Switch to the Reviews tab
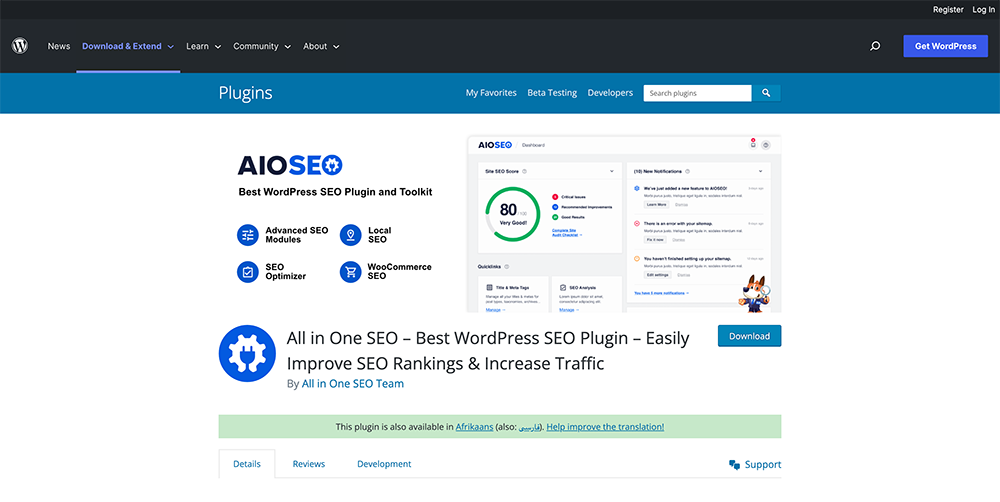 coord(309,464)
